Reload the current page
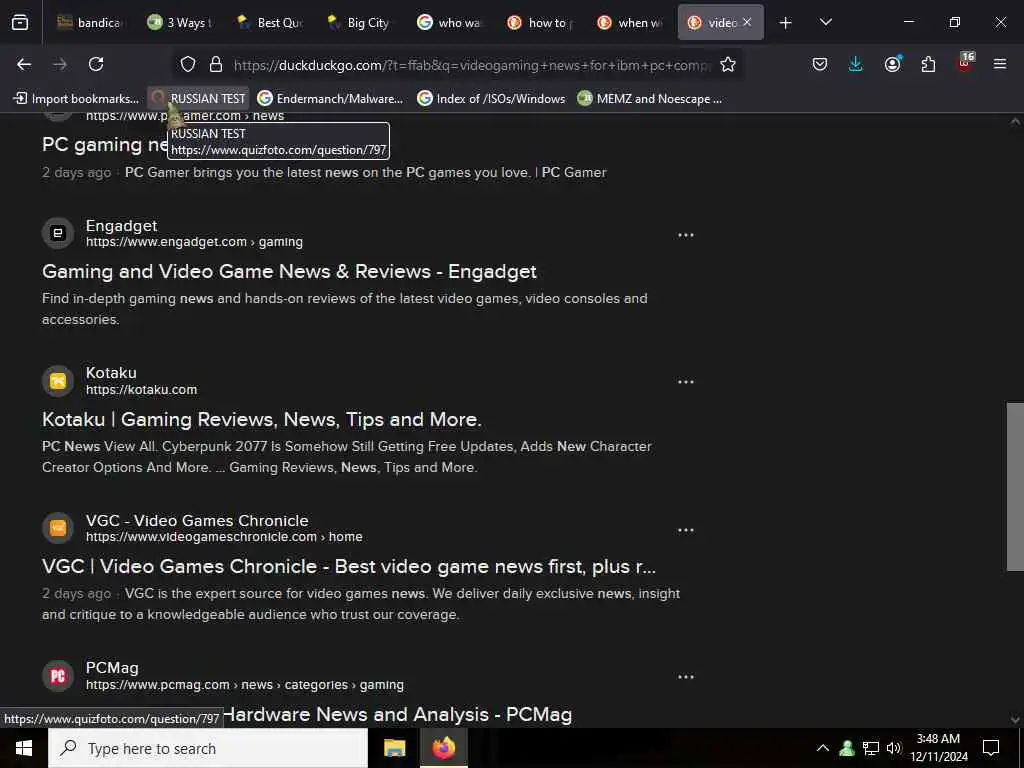Image resolution: width=1024 pixels, height=768 pixels. tap(96, 64)
